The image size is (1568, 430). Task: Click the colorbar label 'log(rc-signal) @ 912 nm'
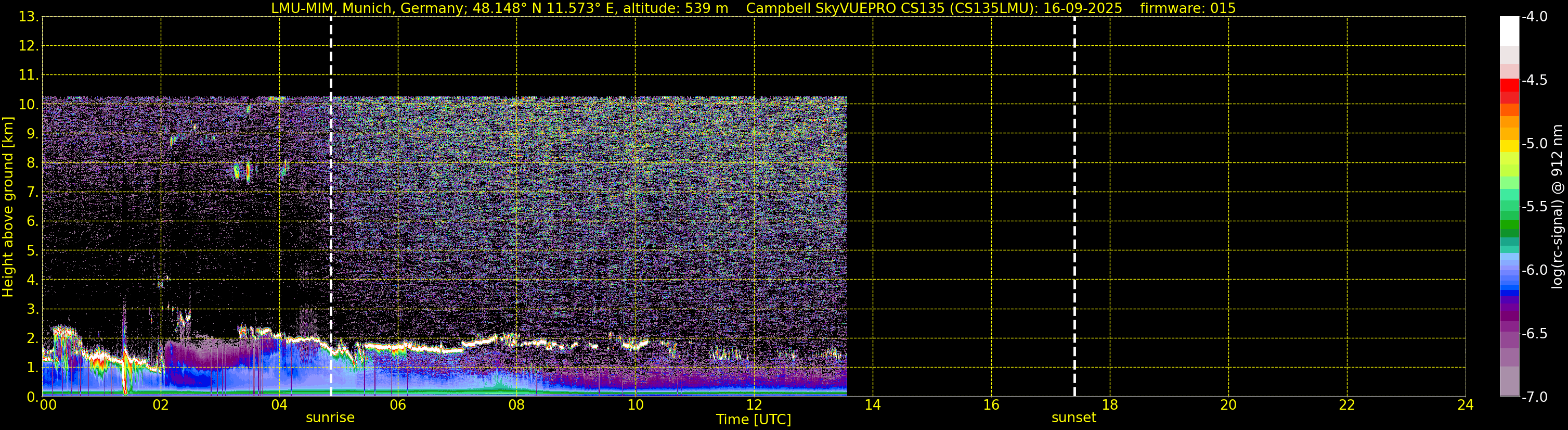tap(1558, 207)
